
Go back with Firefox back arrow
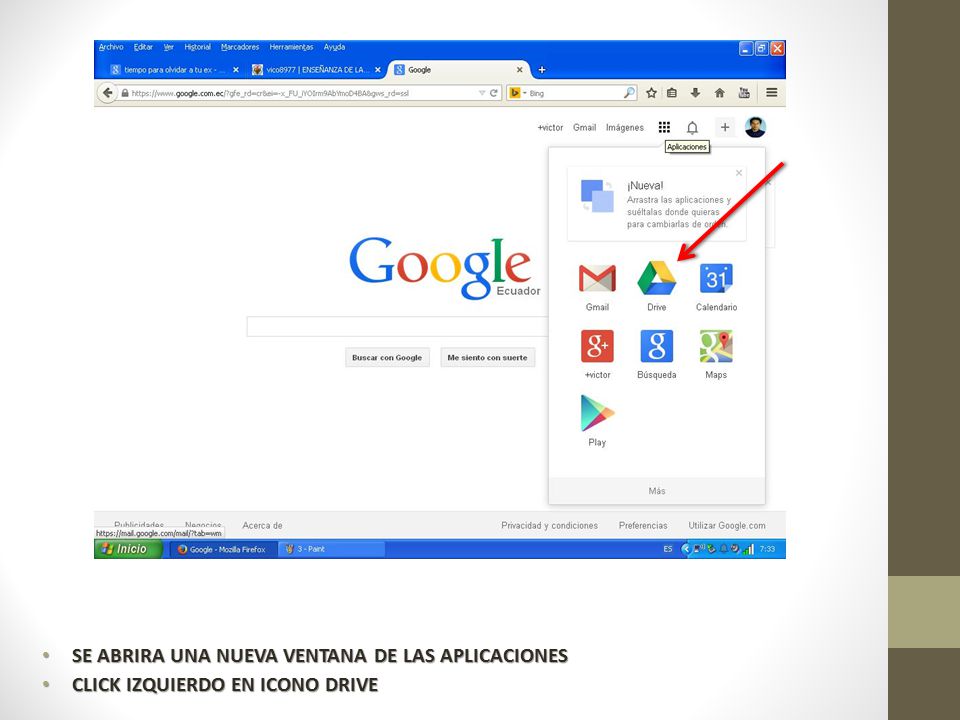point(107,93)
